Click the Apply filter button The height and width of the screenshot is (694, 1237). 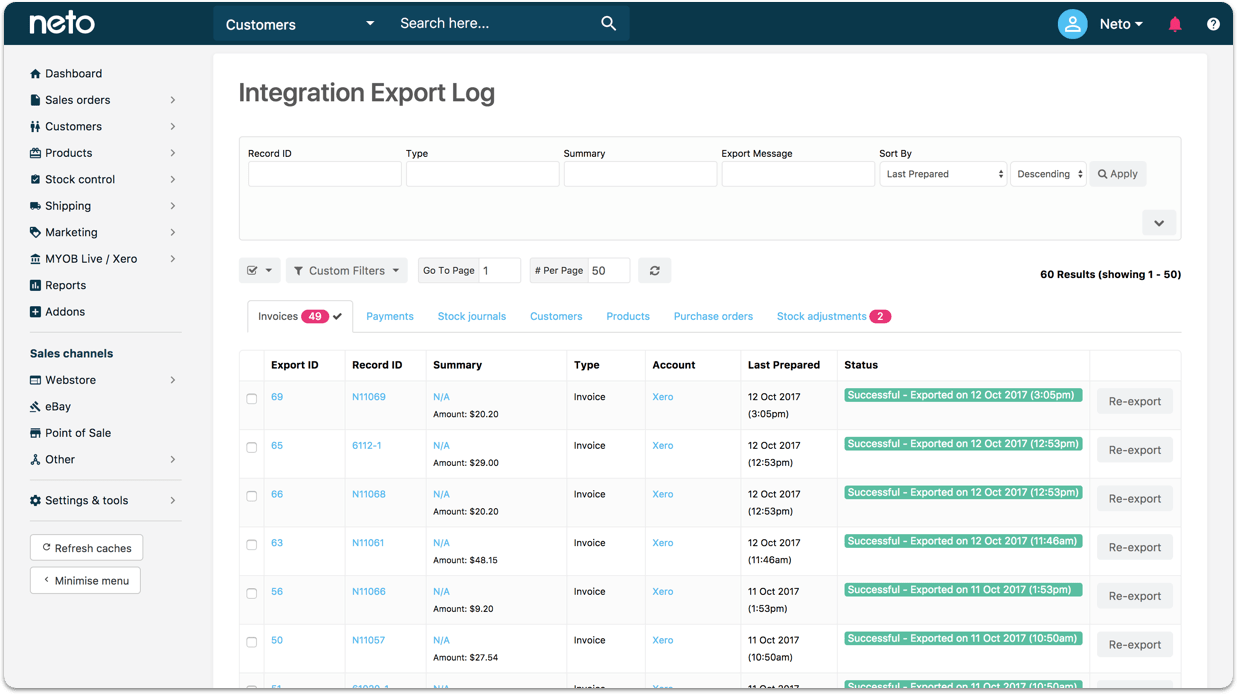[1118, 174]
